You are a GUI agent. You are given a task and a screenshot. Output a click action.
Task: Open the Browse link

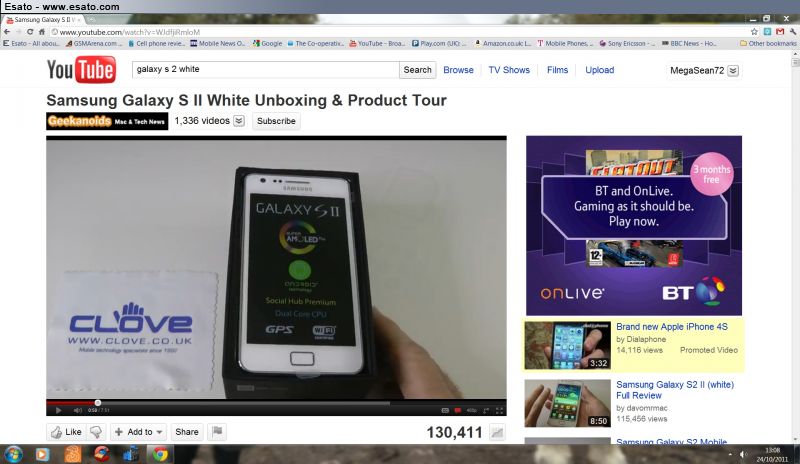coord(458,70)
